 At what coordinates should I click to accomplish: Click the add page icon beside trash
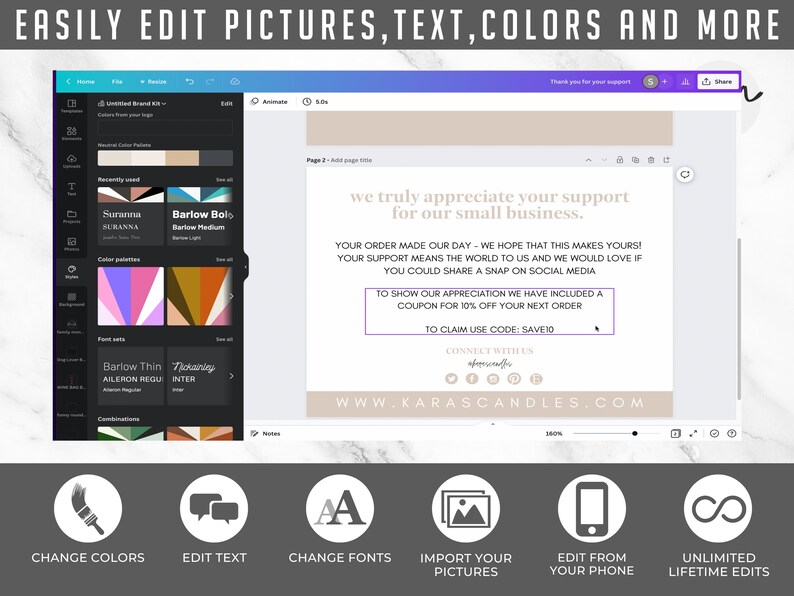(666, 160)
